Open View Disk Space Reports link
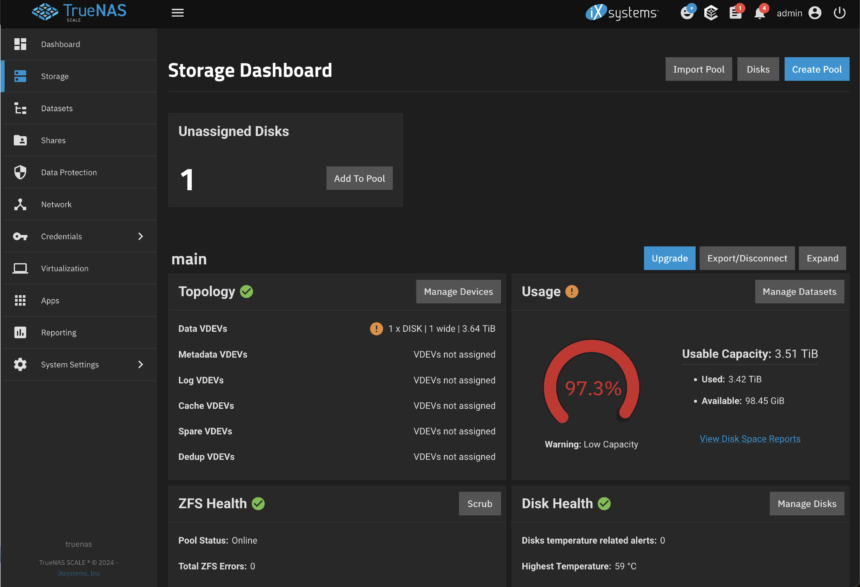The width and height of the screenshot is (860, 587). point(749,439)
